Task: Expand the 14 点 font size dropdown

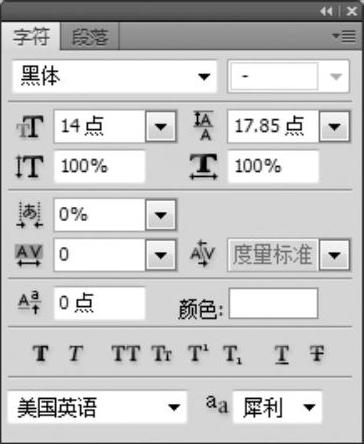Action: 161,127
